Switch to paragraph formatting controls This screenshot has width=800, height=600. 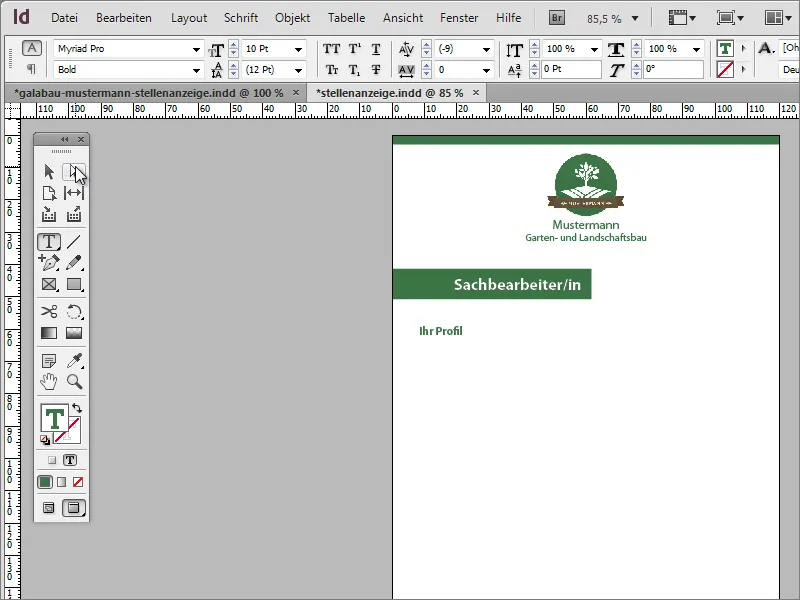[32, 69]
